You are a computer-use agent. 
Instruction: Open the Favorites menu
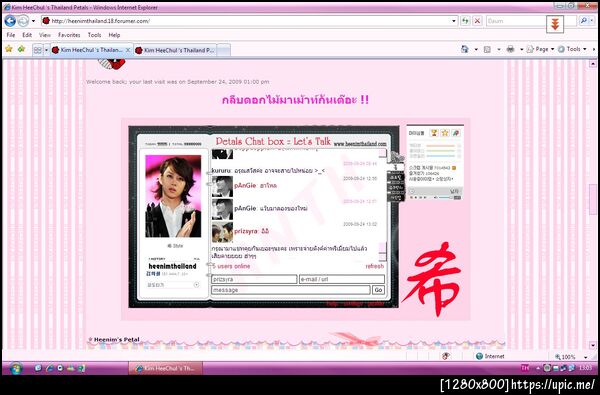[69, 35]
